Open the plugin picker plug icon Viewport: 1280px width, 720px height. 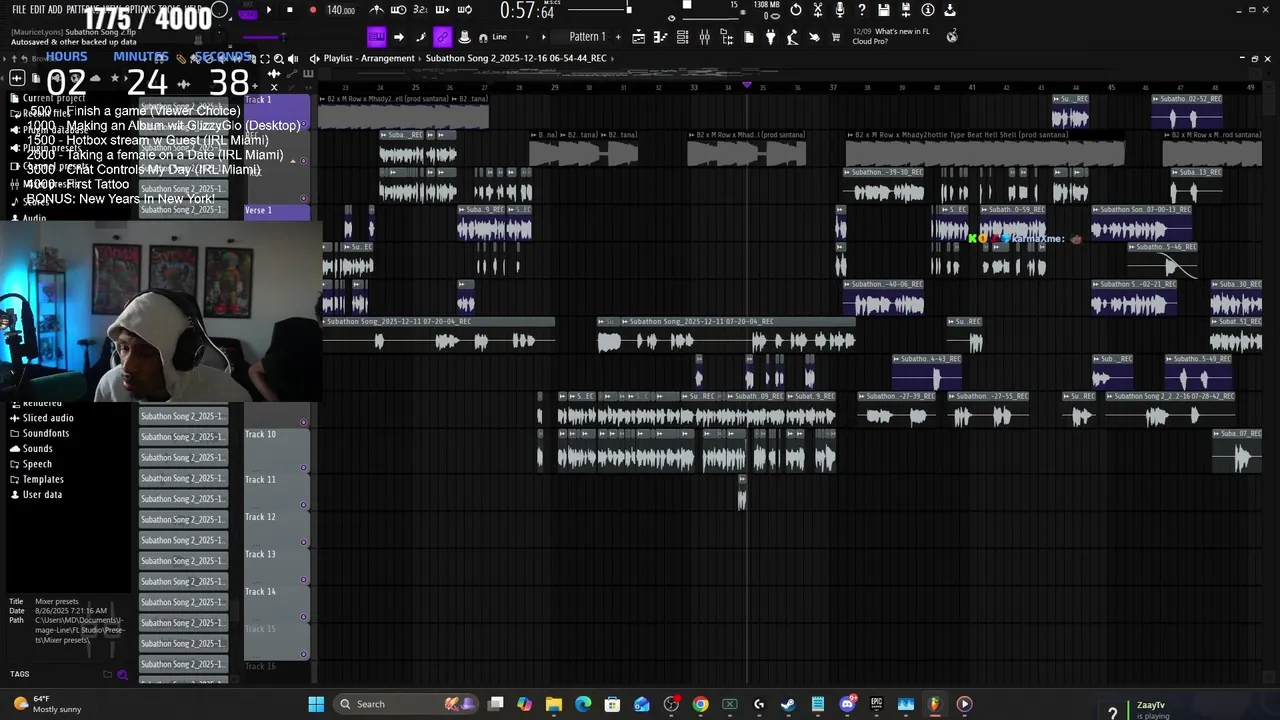click(770, 37)
